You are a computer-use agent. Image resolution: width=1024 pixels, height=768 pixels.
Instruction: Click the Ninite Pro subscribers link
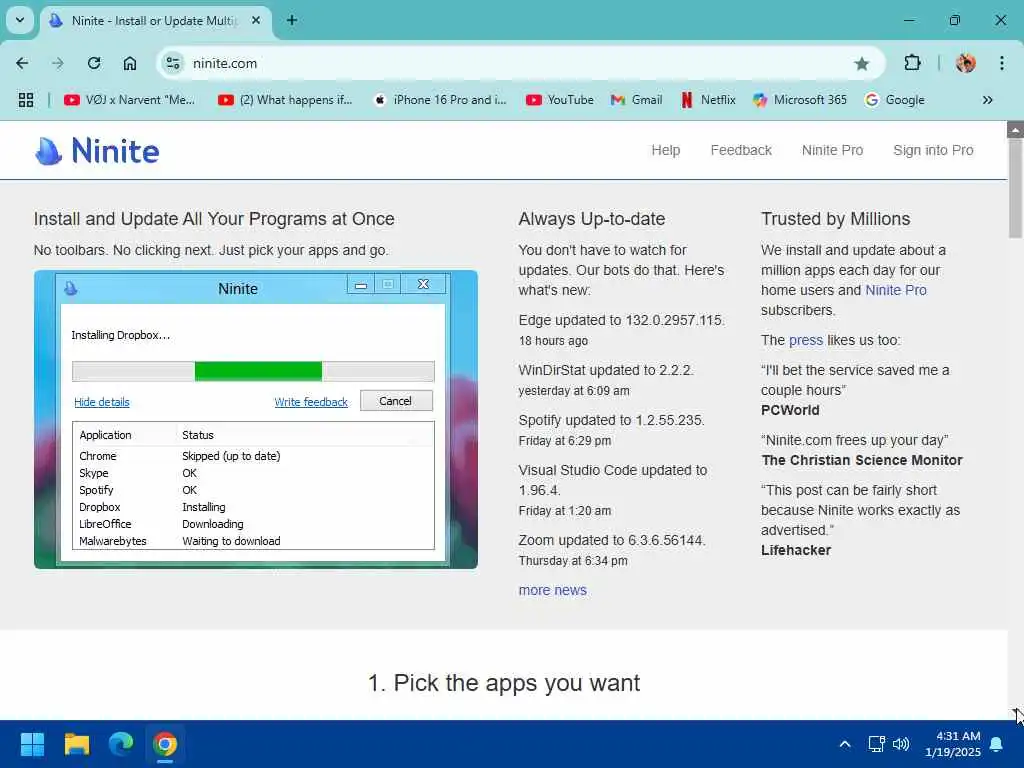tap(895, 290)
